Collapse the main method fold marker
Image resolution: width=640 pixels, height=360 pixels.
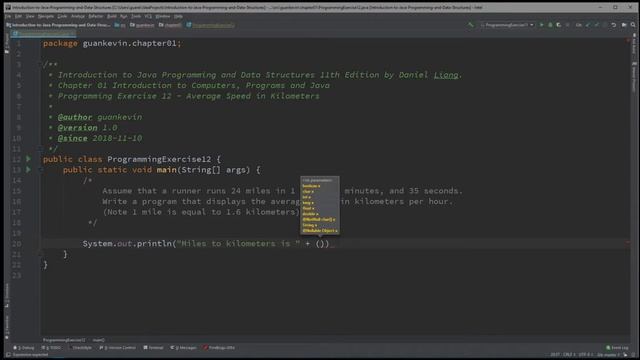click(41, 169)
